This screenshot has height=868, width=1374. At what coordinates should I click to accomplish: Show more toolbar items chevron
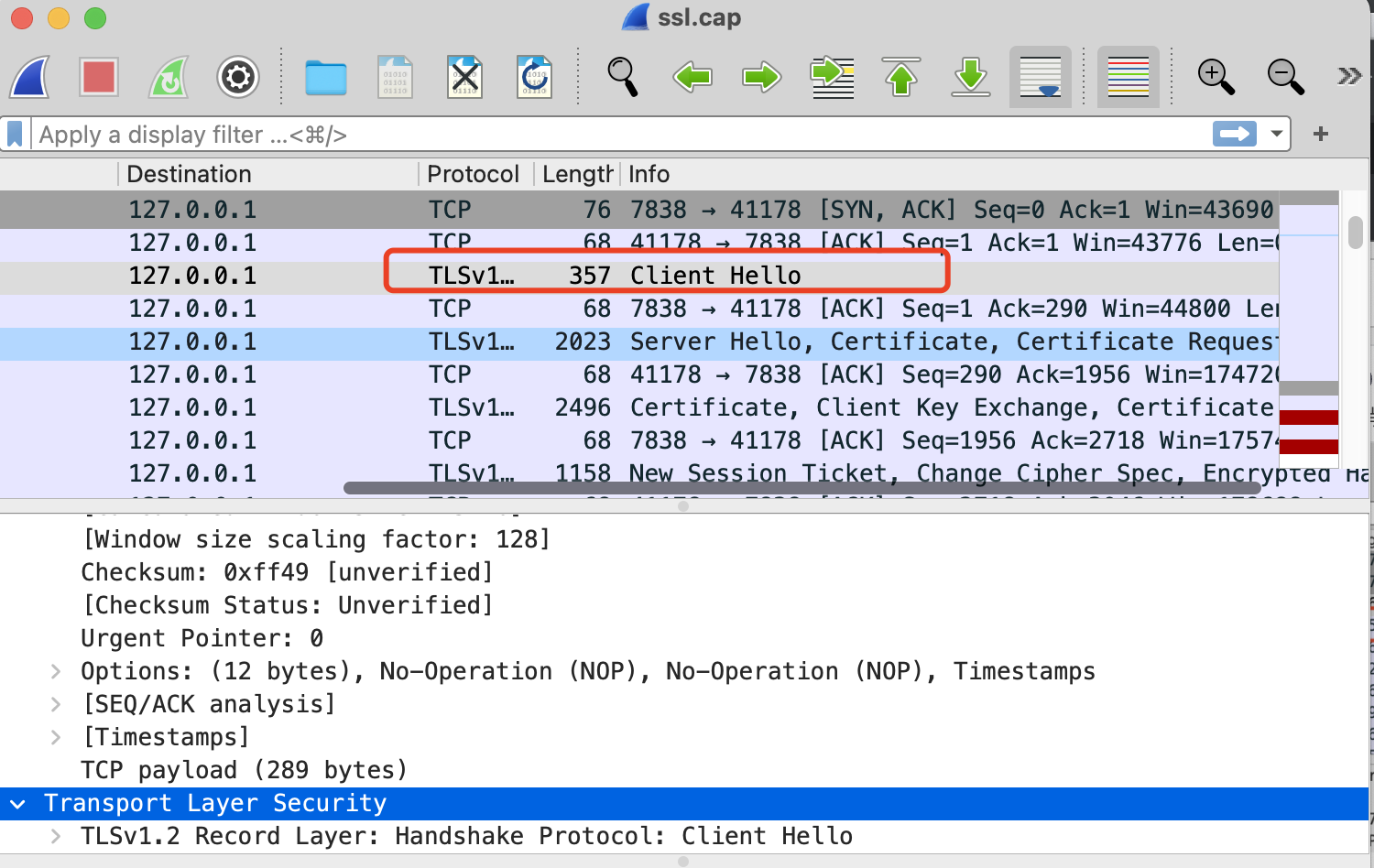coord(1349,76)
